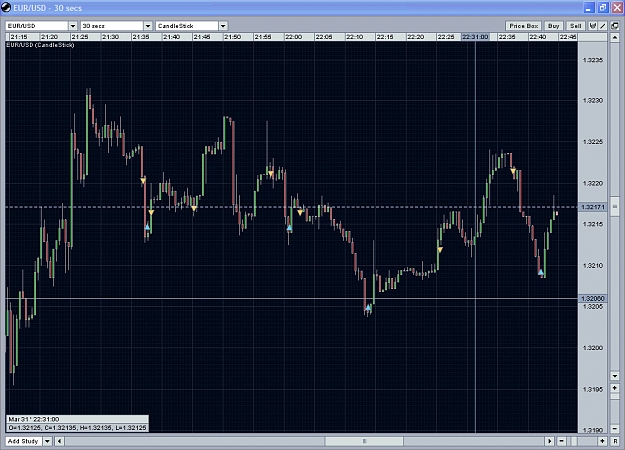Viewport: 625px width, 450px height.
Task: Minimize the EUR/USD chart window
Action: (589, 8)
